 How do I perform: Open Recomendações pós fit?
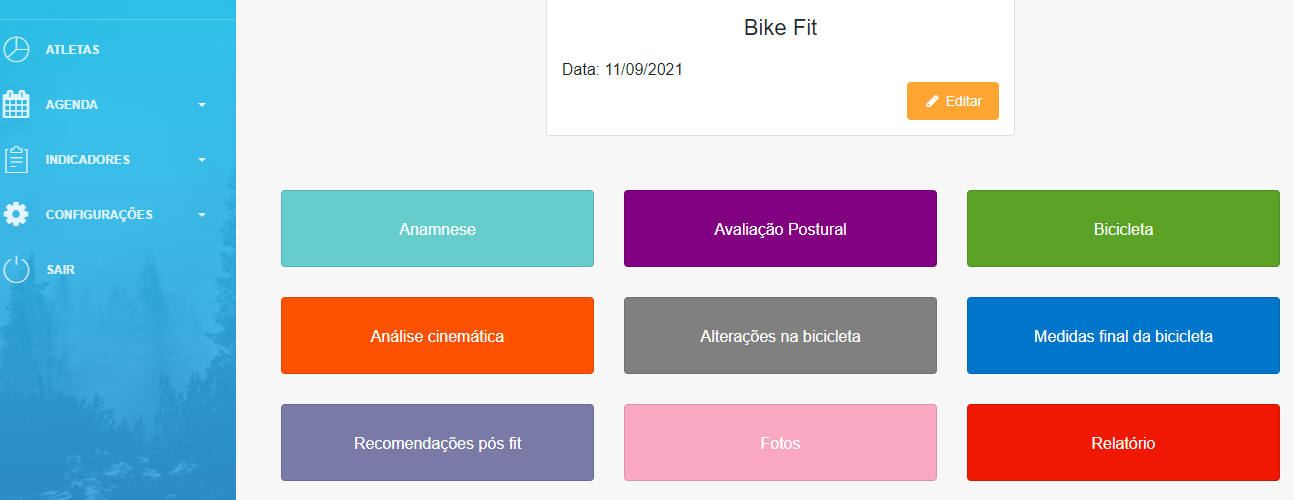pyautogui.click(x=437, y=443)
